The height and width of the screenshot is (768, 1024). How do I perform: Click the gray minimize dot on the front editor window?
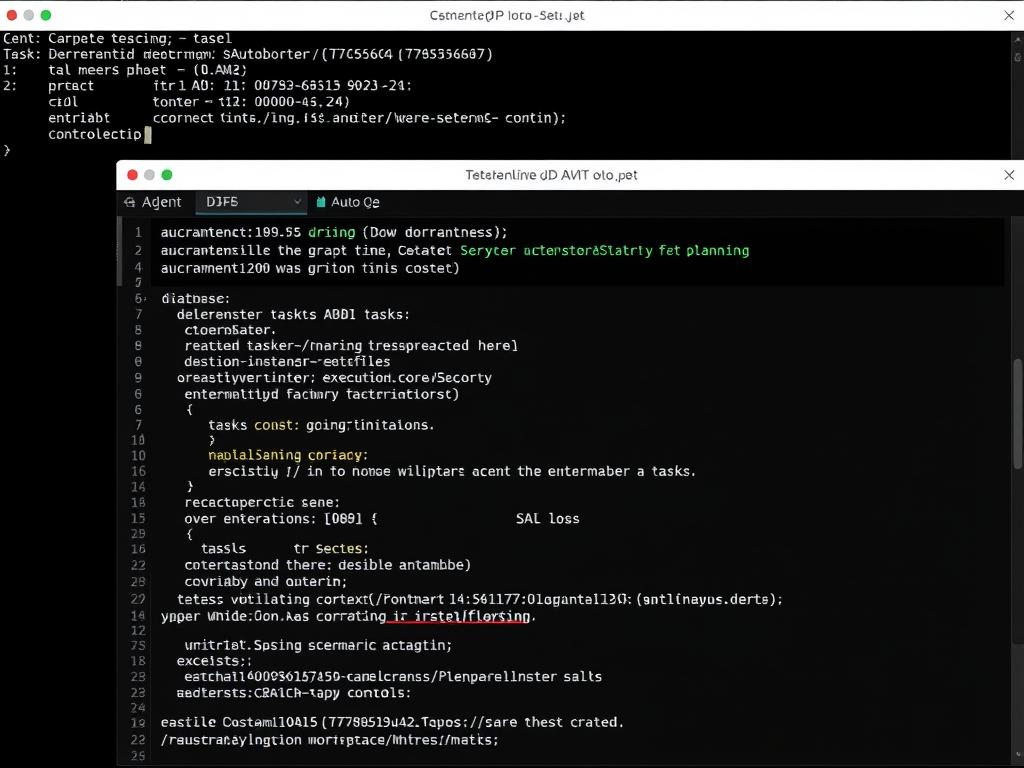(x=150, y=175)
